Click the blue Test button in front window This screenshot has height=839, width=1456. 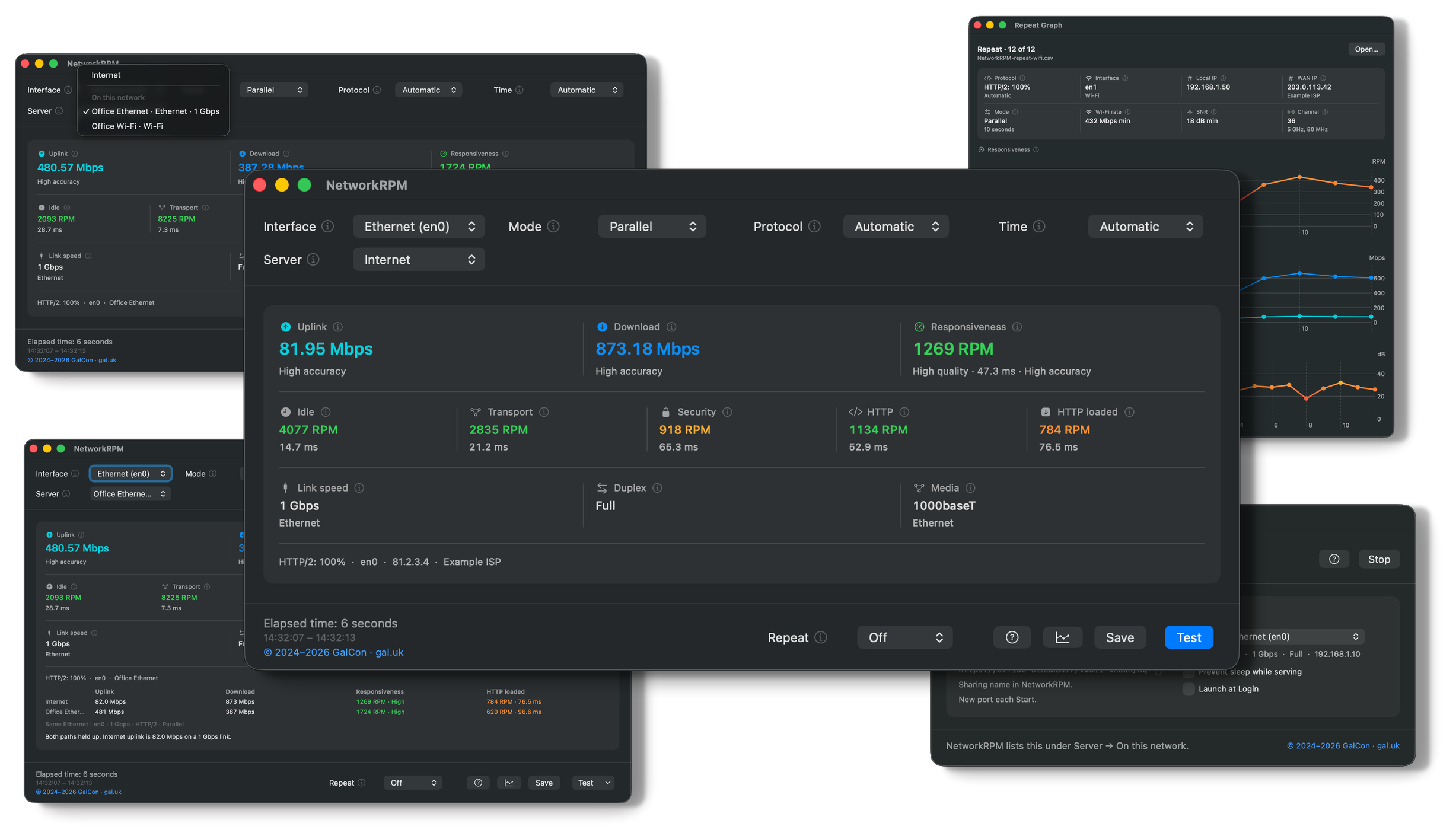click(x=1189, y=637)
